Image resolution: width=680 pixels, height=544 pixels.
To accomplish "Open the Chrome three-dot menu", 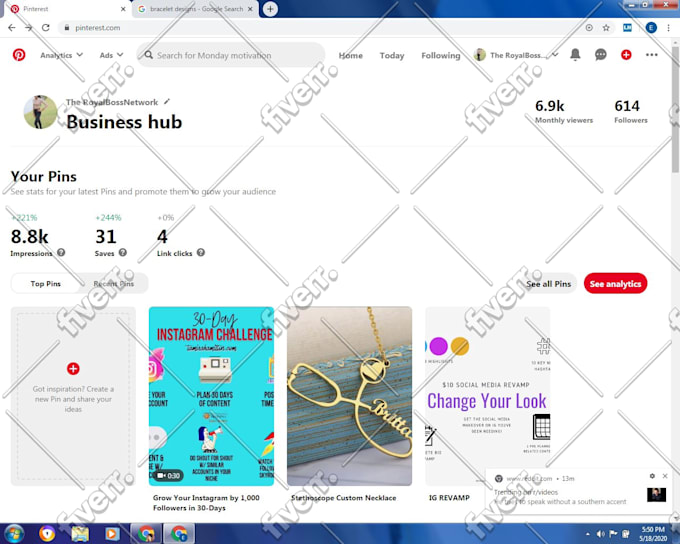I will click(668, 28).
